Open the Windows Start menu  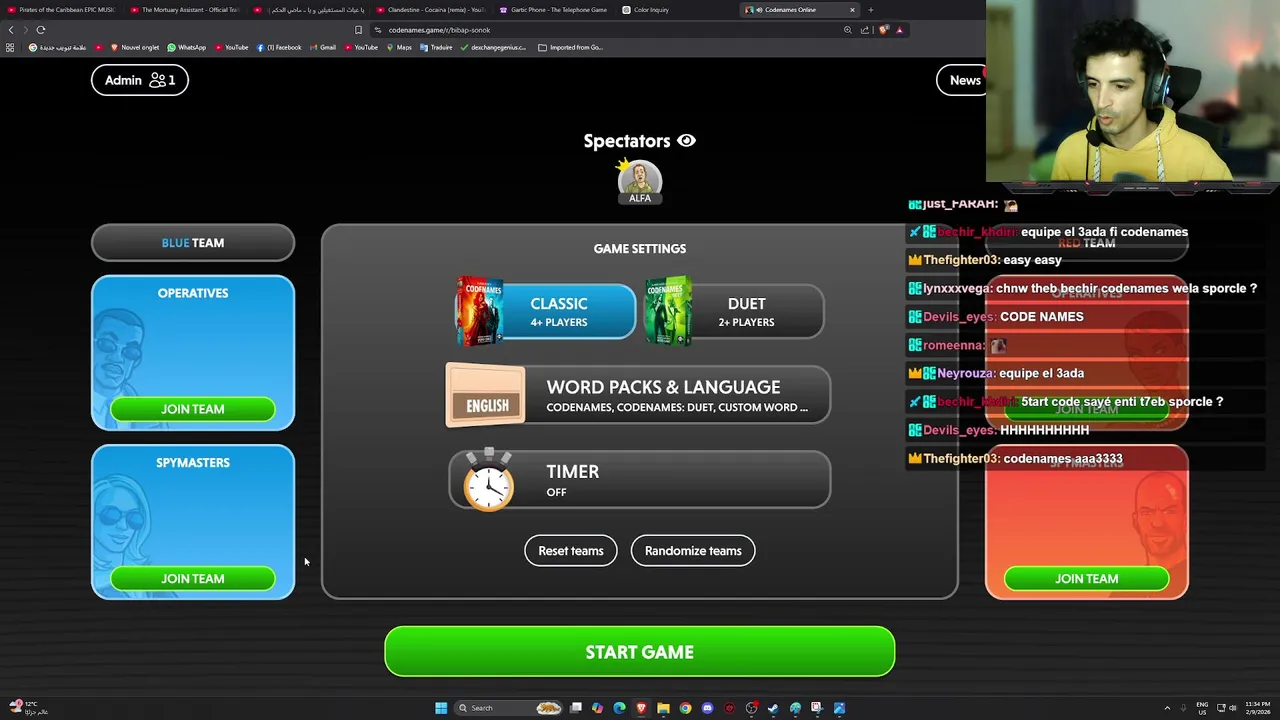(x=441, y=708)
